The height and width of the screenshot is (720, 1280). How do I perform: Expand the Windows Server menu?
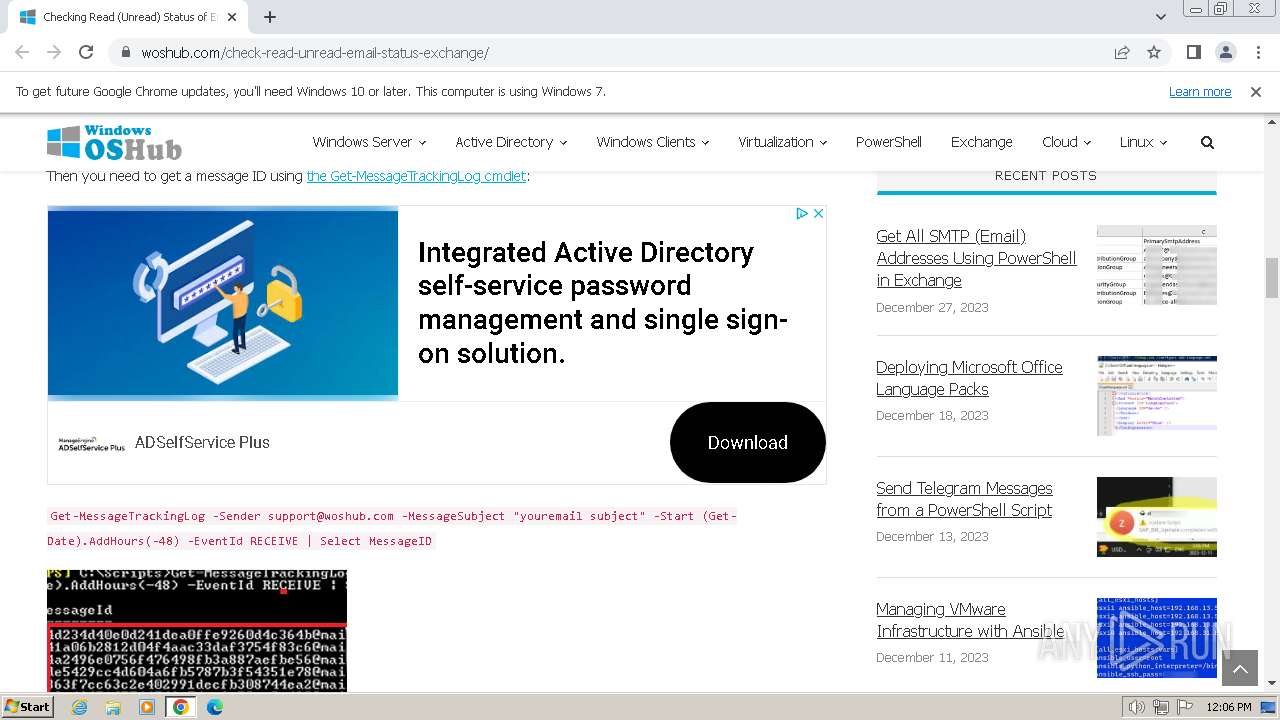(x=369, y=142)
